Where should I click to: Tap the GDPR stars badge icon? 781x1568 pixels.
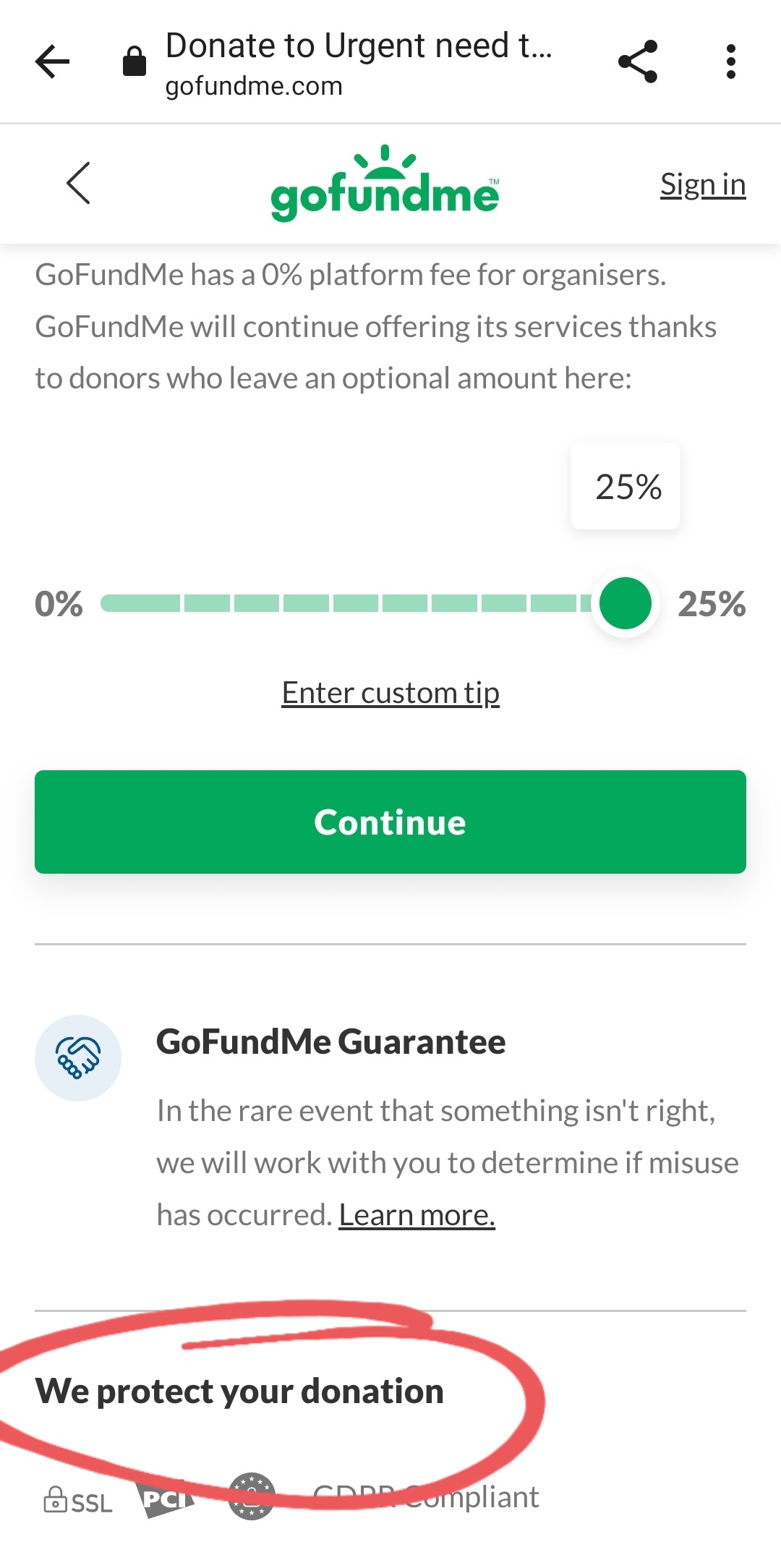point(251,1496)
